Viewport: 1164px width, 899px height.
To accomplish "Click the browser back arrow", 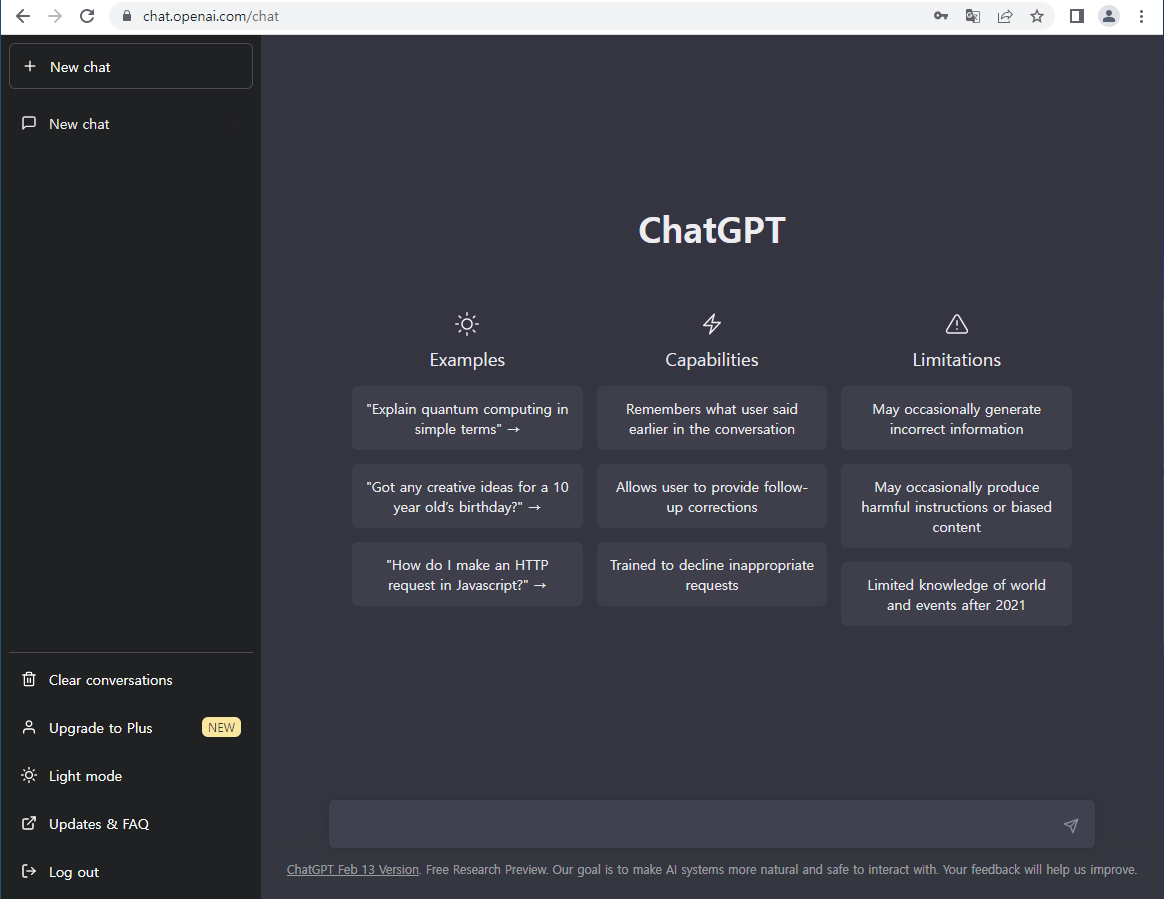I will click(x=23, y=16).
